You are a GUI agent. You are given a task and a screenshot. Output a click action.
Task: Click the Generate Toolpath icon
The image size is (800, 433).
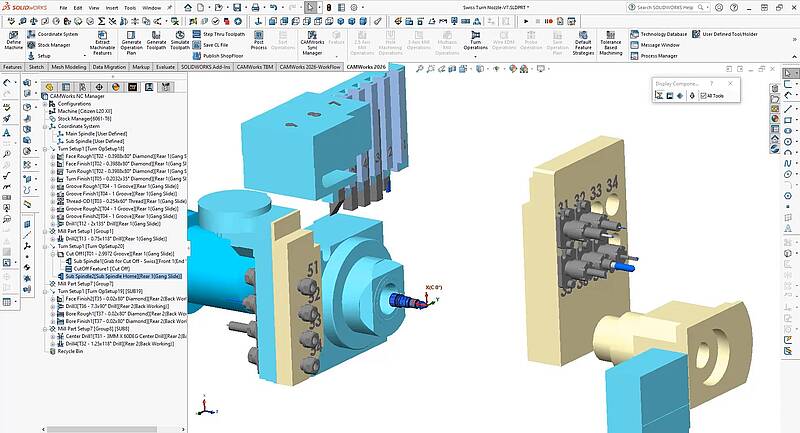[x=157, y=38]
